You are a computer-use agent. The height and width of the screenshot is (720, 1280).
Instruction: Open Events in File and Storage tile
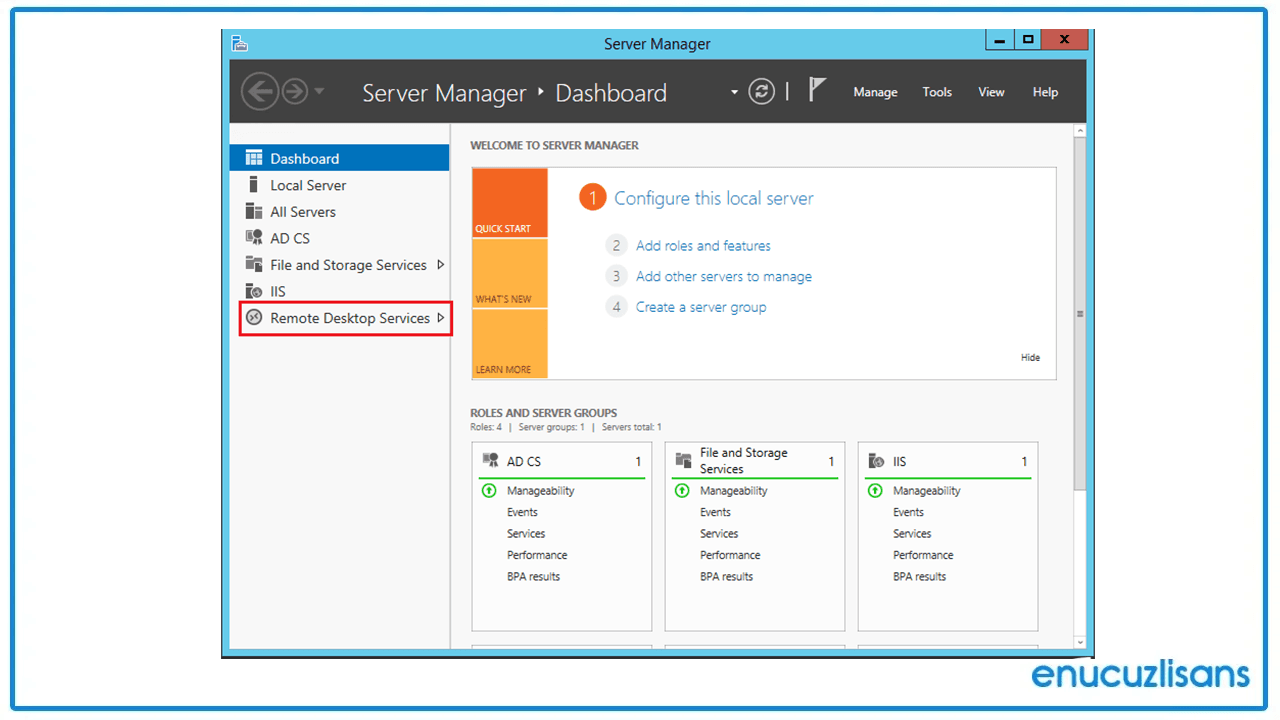(715, 512)
